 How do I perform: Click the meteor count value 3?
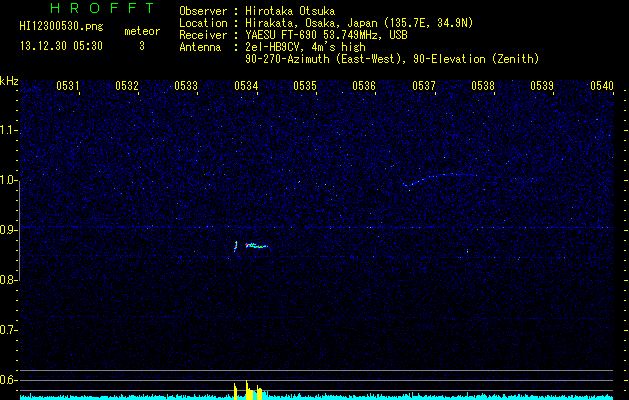click(x=142, y=46)
